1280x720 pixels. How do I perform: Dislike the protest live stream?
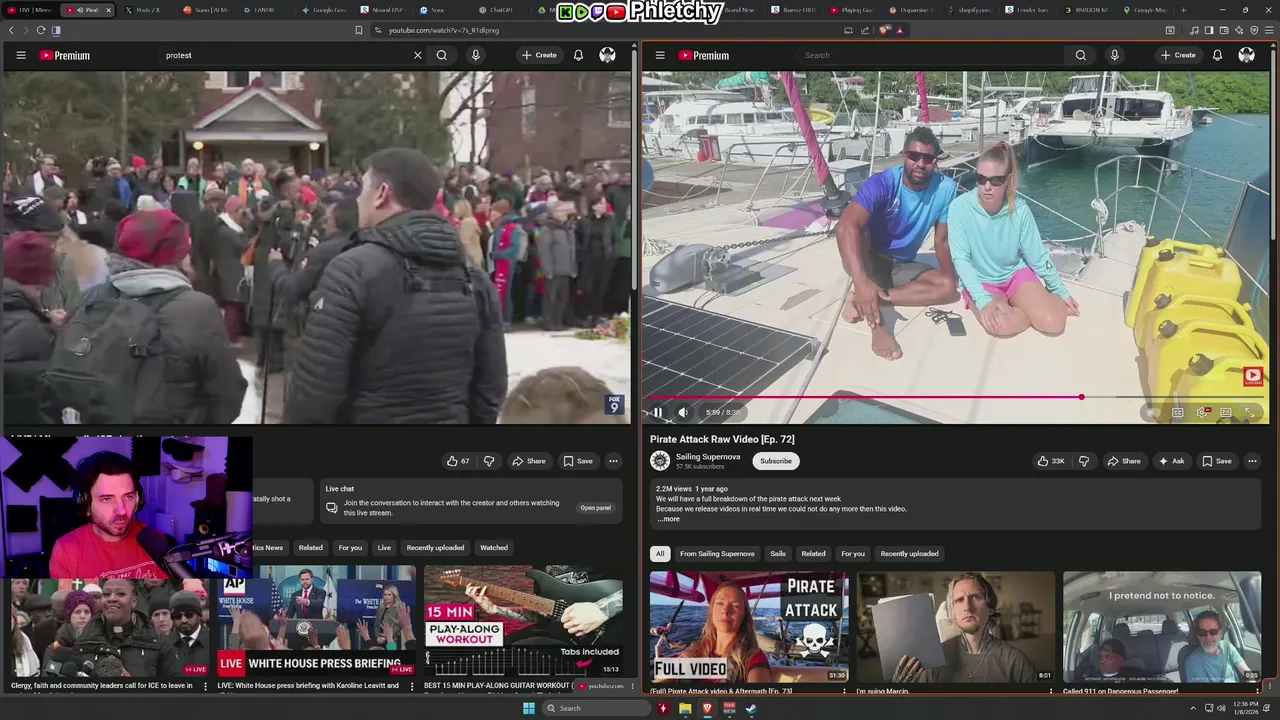(x=489, y=461)
